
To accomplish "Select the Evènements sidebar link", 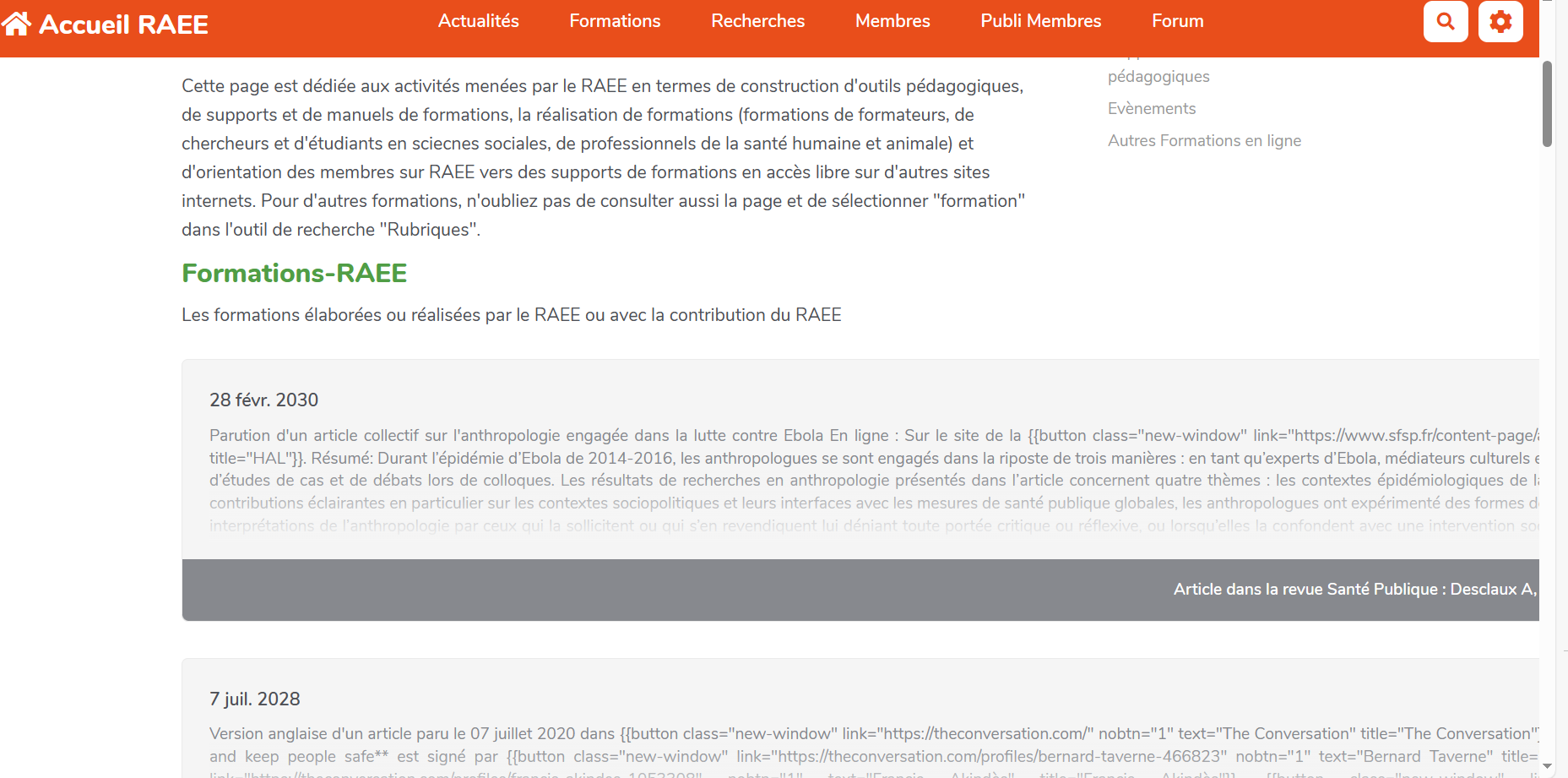I will click(1152, 108).
